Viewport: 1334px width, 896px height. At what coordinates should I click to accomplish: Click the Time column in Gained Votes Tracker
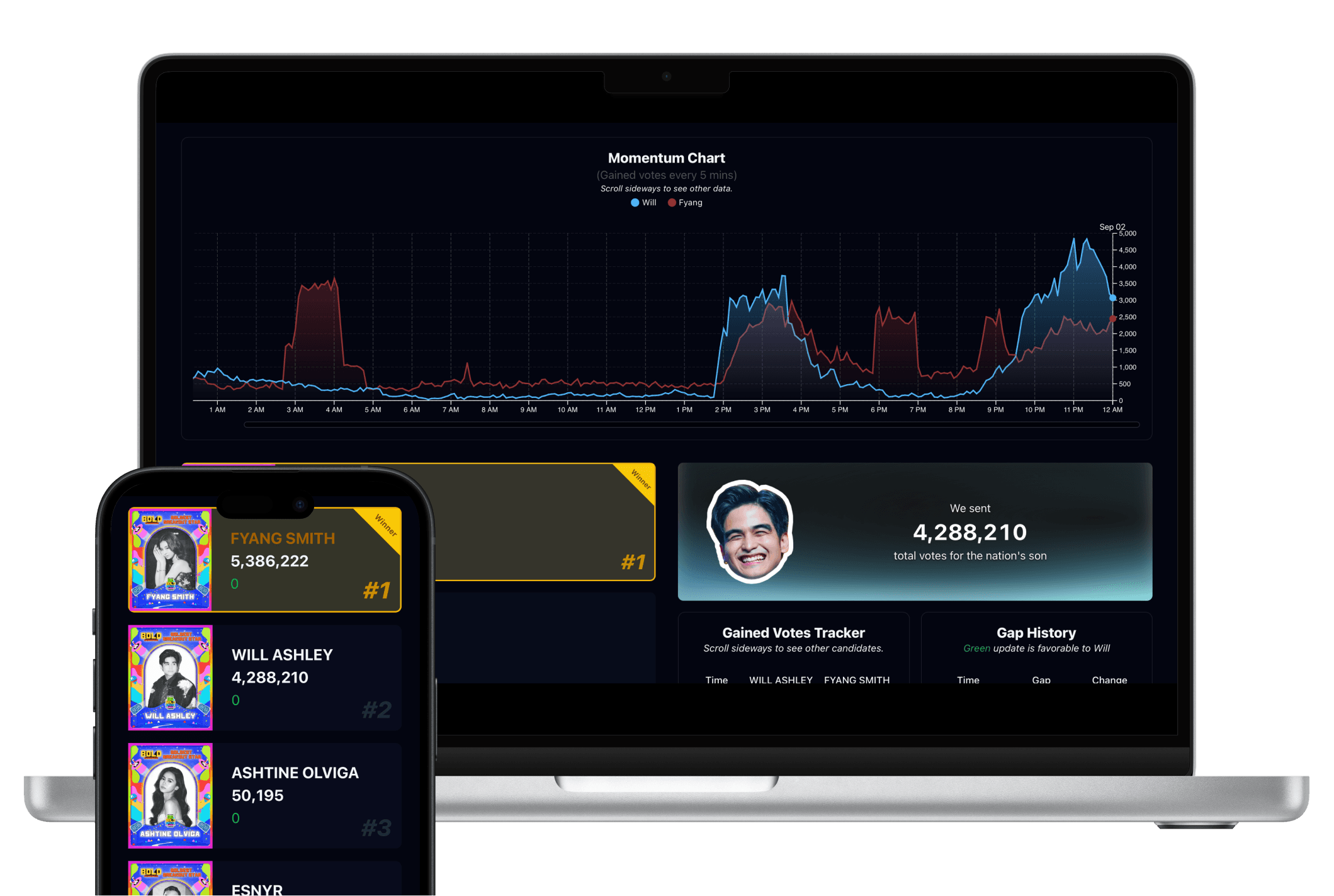pos(716,680)
